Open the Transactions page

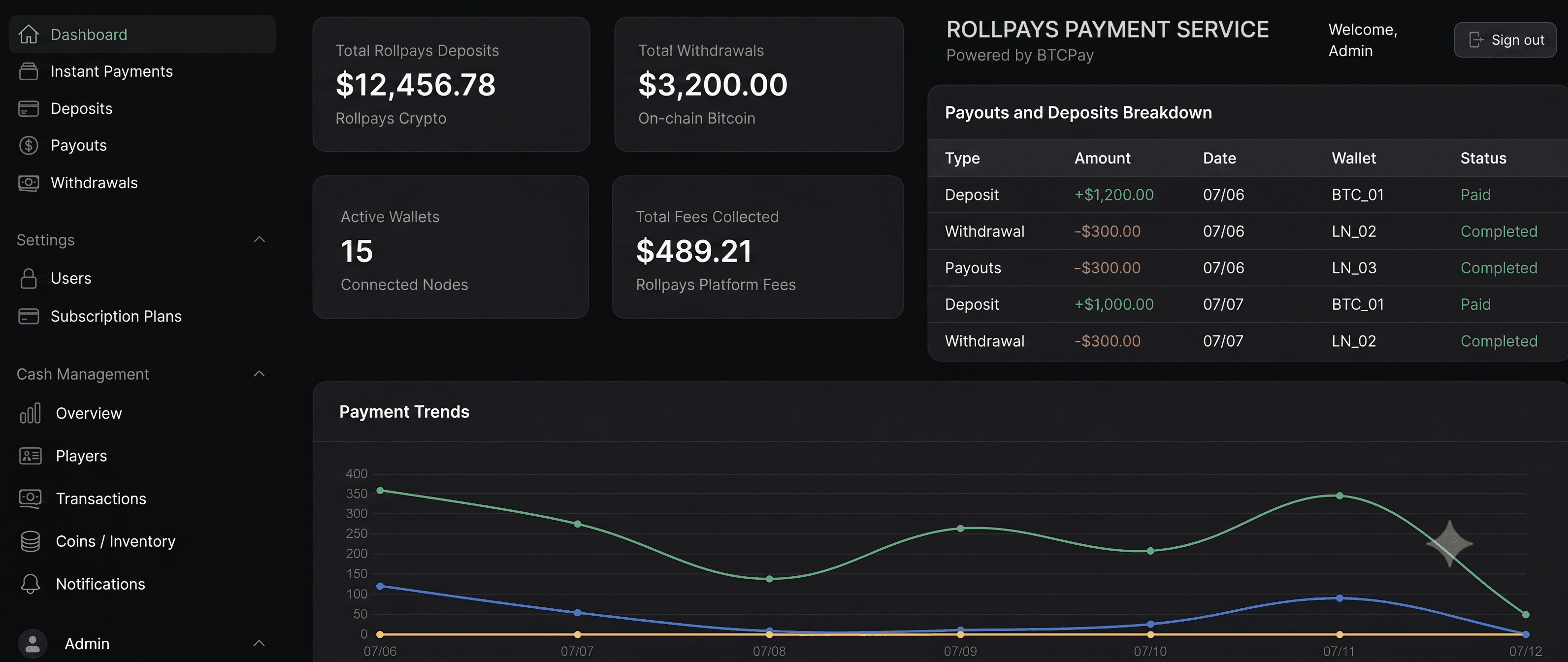101,498
